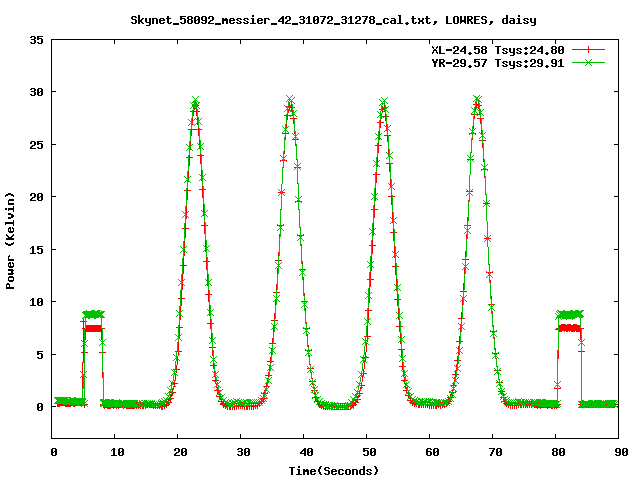
Task: Click the red calibration plateau near 82 seconds
Action: click(570, 328)
